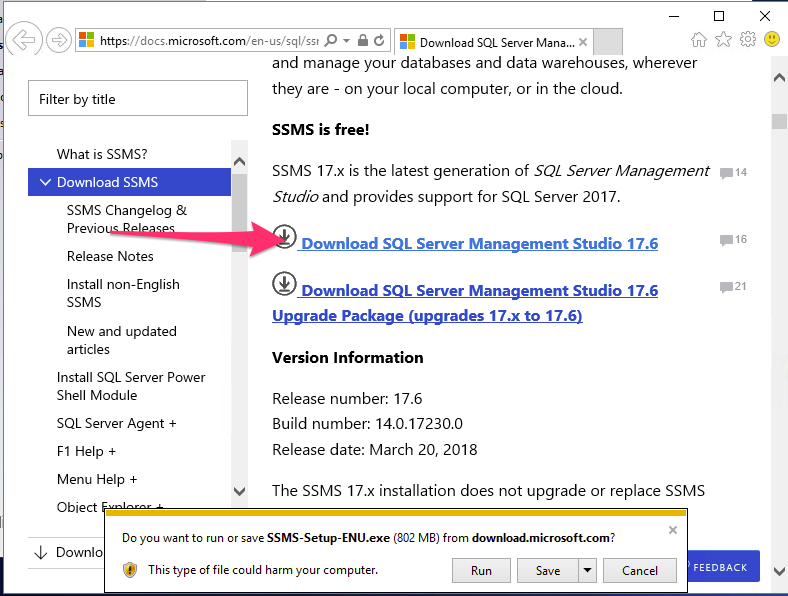Click the page scrollbar up arrow
This screenshot has height=596, width=788.
(x=779, y=77)
